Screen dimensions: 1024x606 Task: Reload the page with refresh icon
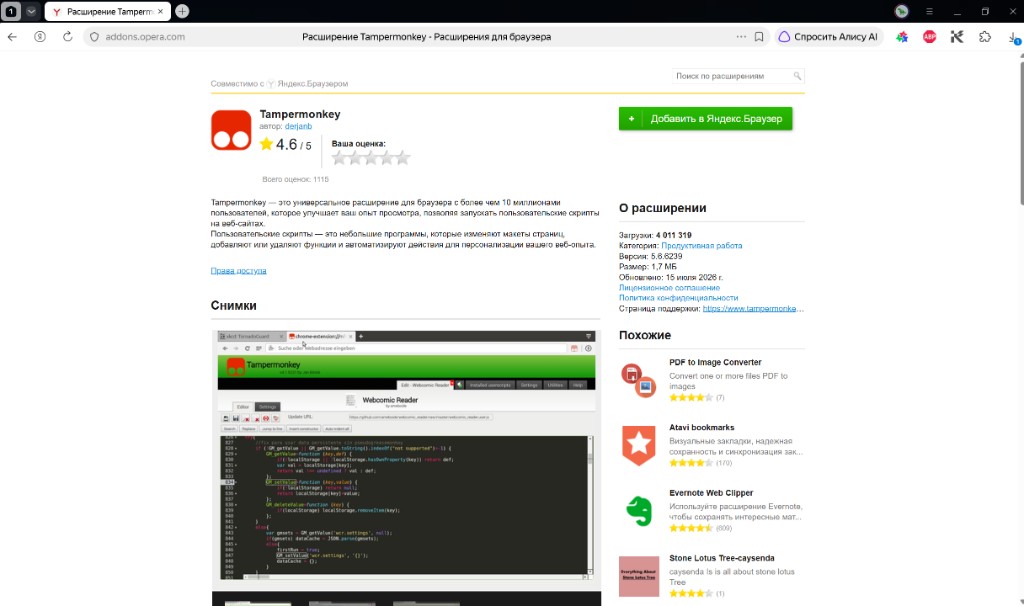(x=67, y=37)
